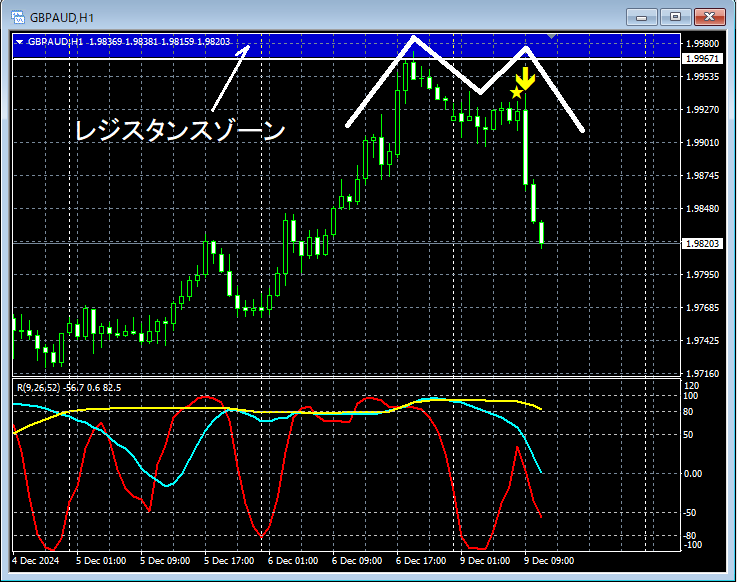
Task: Click the small triangle before GBPAUD,H1 header
Action: (19, 42)
